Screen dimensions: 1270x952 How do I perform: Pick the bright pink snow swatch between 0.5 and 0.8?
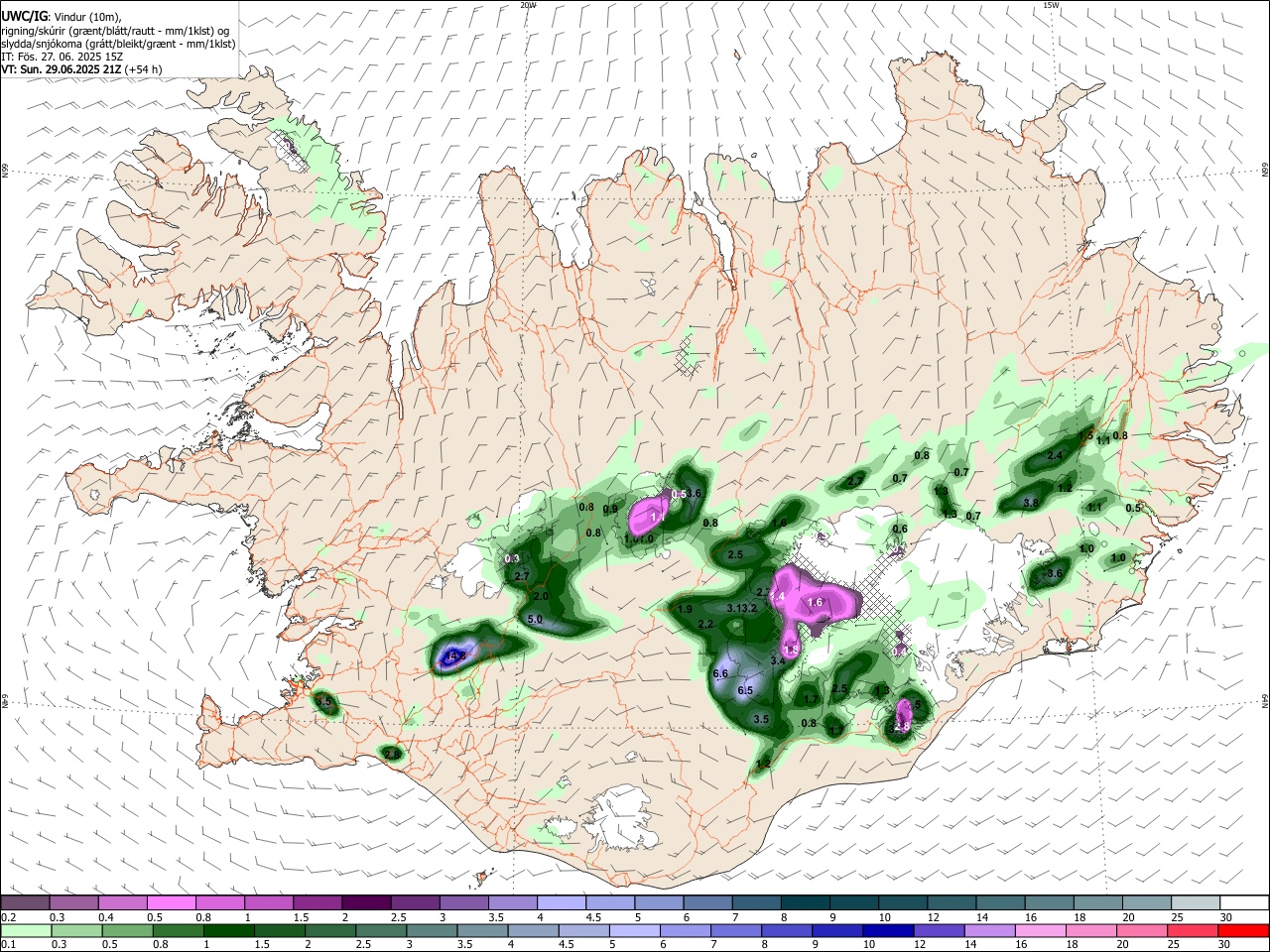click(x=171, y=903)
